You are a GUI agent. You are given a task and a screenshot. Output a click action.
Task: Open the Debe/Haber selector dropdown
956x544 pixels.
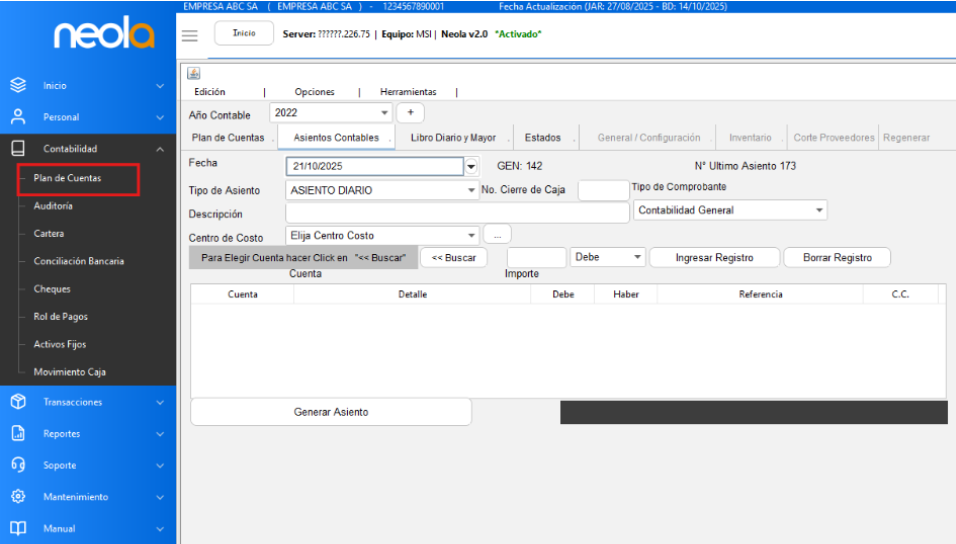click(x=638, y=257)
